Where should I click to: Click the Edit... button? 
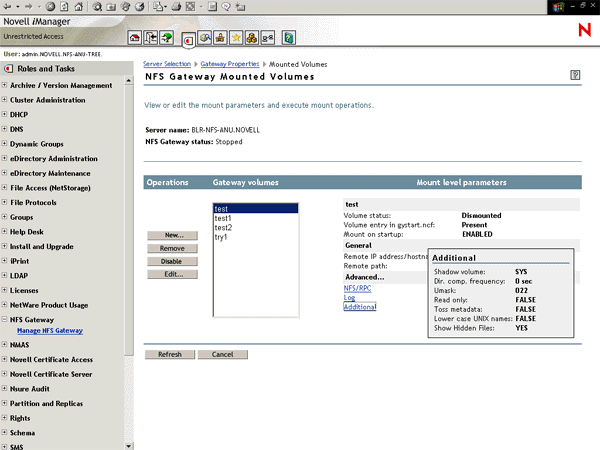[x=173, y=274]
